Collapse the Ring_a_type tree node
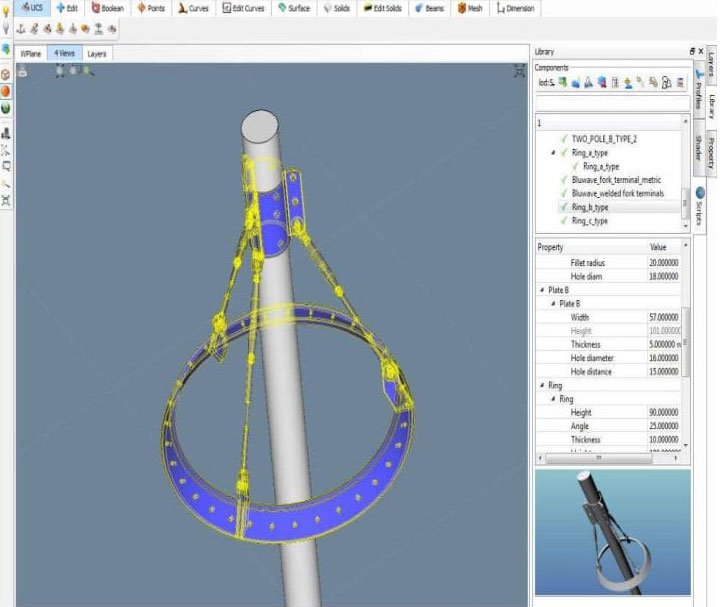The height and width of the screenshot is (607, 726). click(x=552, y=153)
